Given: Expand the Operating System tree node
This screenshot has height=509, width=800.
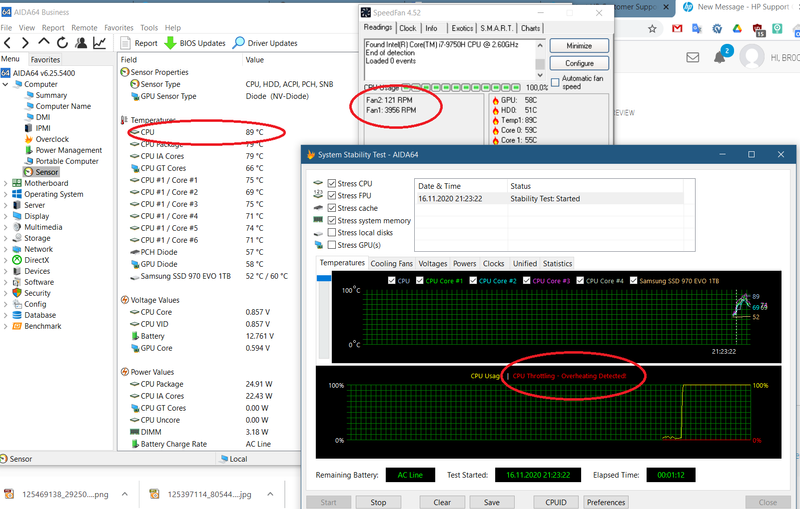Looking at the screenshot, I should tap(6, 194).
